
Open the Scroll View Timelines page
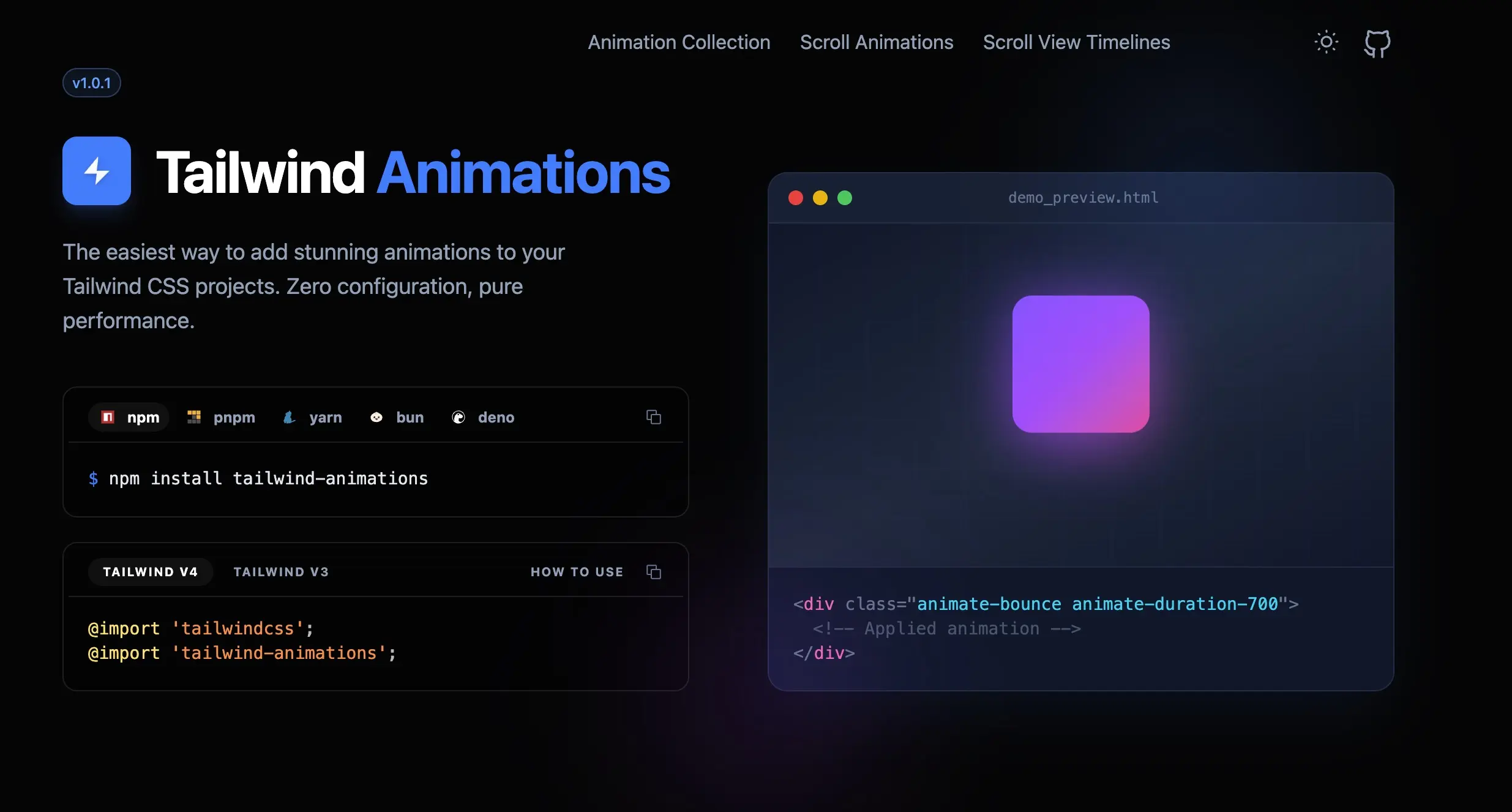[1076, 42]
